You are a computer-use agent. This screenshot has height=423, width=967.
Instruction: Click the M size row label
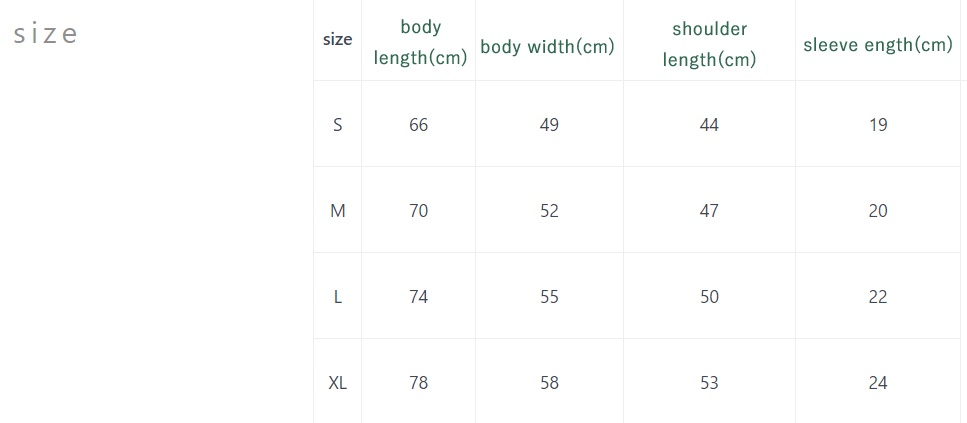[338, 211]
